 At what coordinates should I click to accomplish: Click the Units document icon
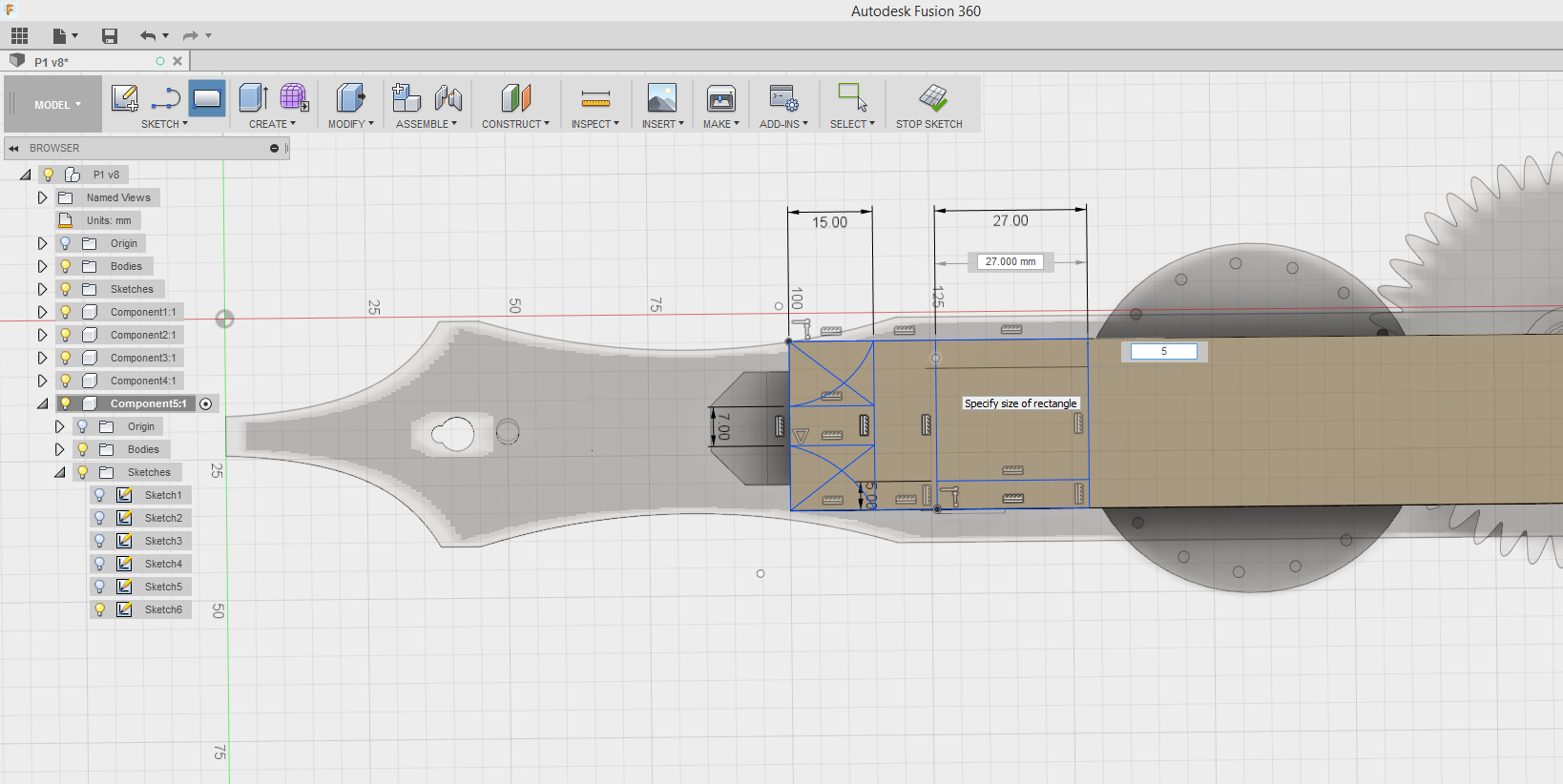(x=66, y=220)
